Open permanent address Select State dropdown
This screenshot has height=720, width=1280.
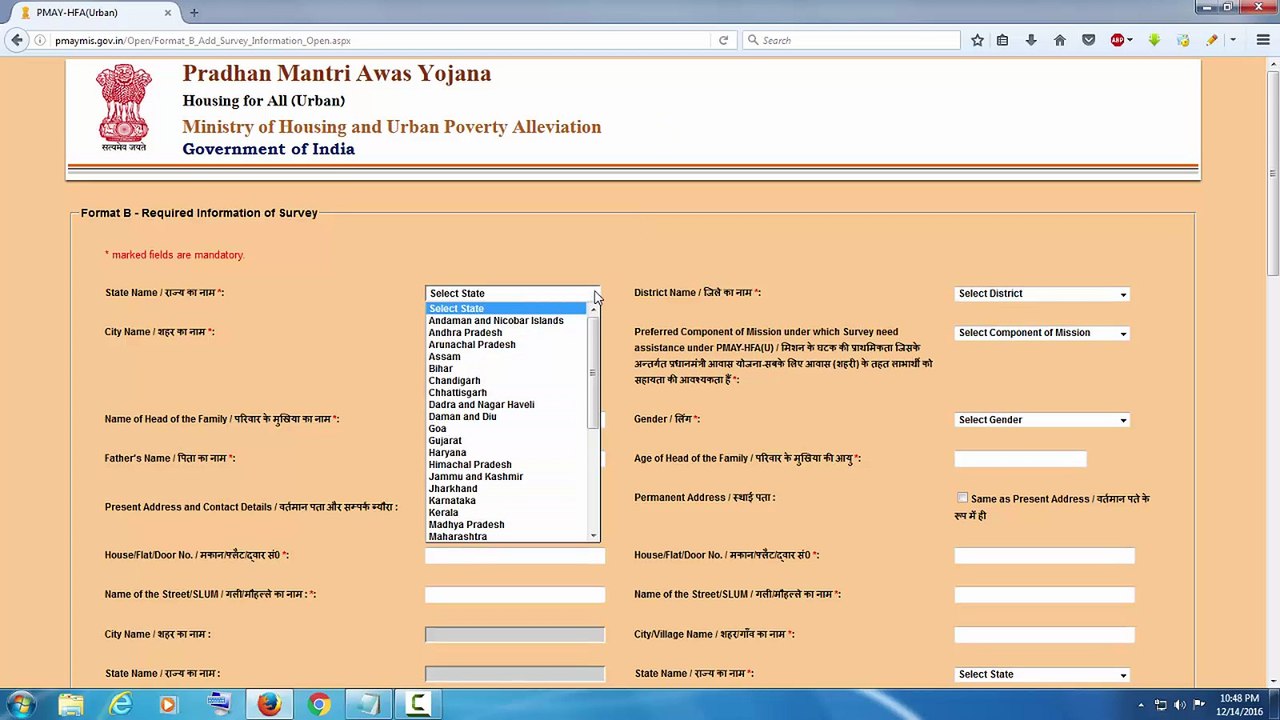(x=1042, y=674)
